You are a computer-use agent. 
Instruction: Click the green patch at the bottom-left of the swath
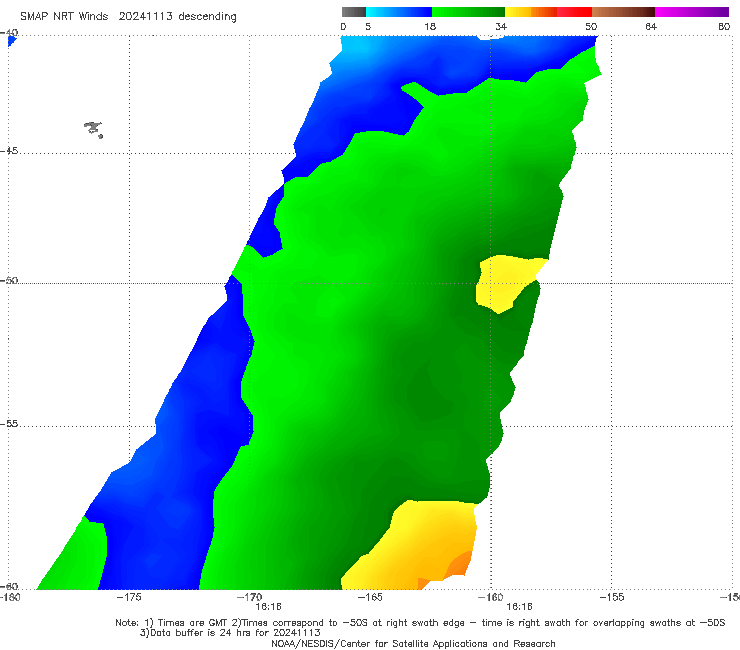coord(76,557)
